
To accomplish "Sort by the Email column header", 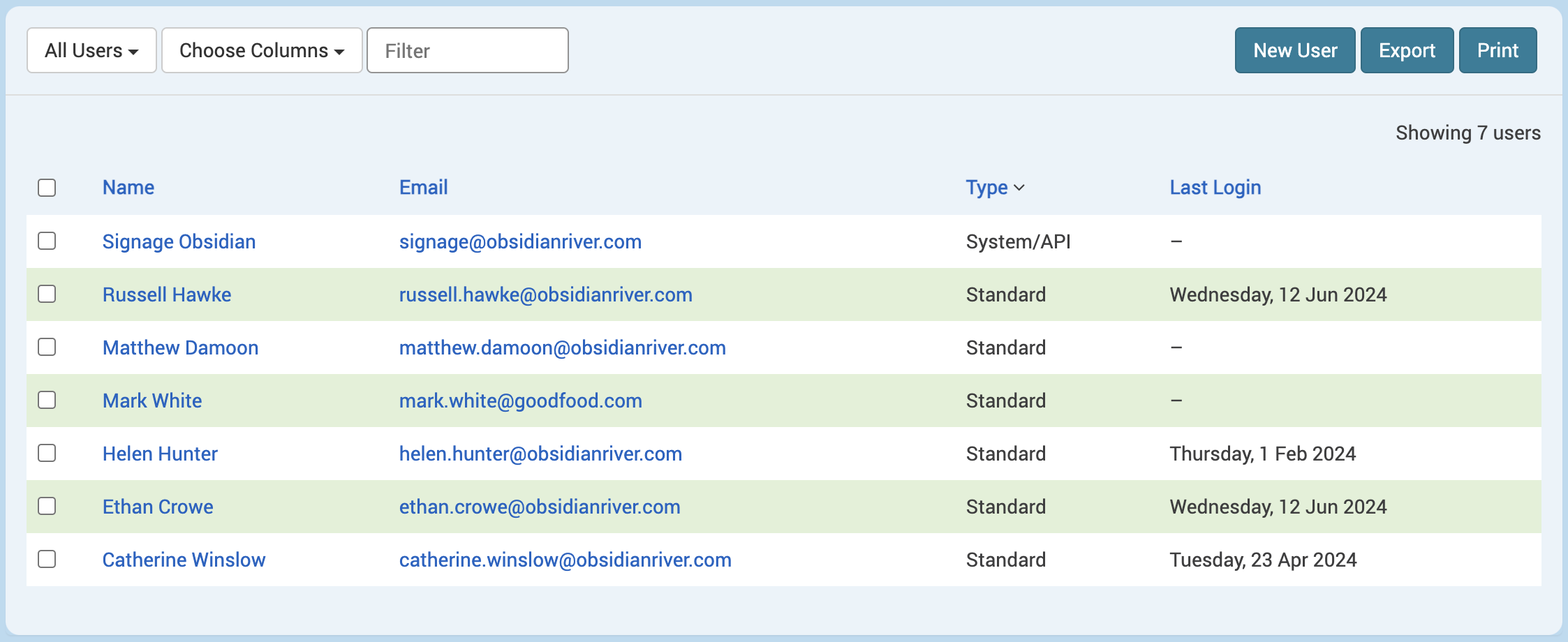I will (423, 188).
